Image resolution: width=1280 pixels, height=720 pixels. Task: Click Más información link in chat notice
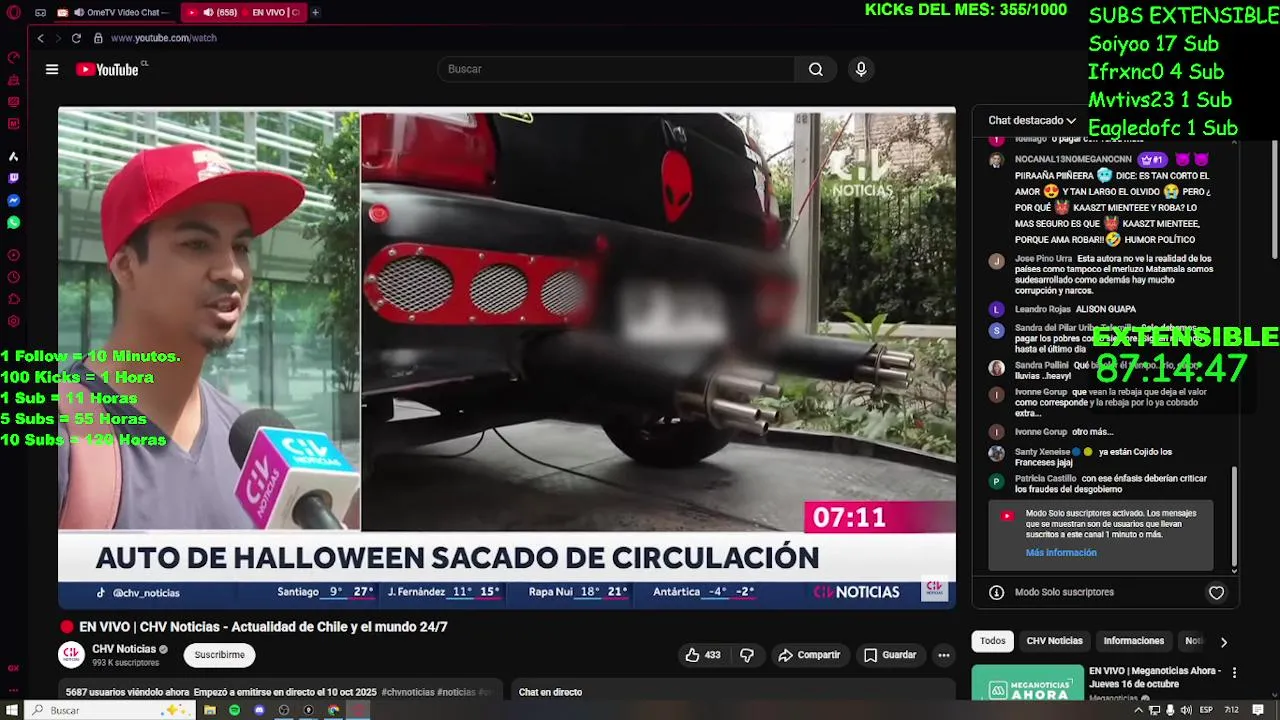click(1060, 552)
